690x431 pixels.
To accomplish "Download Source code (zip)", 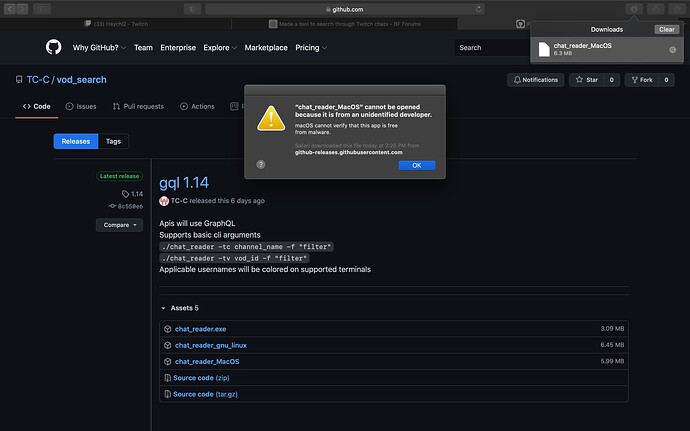I will click(201, 378).
